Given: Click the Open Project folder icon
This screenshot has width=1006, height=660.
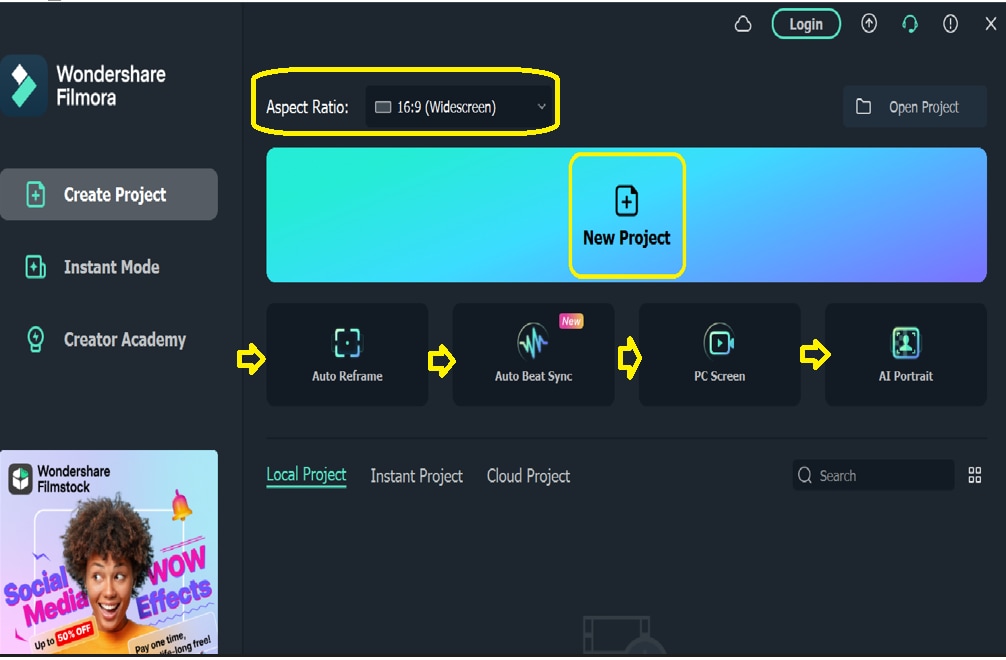Looking at the screenshot, I should [864, 106].
